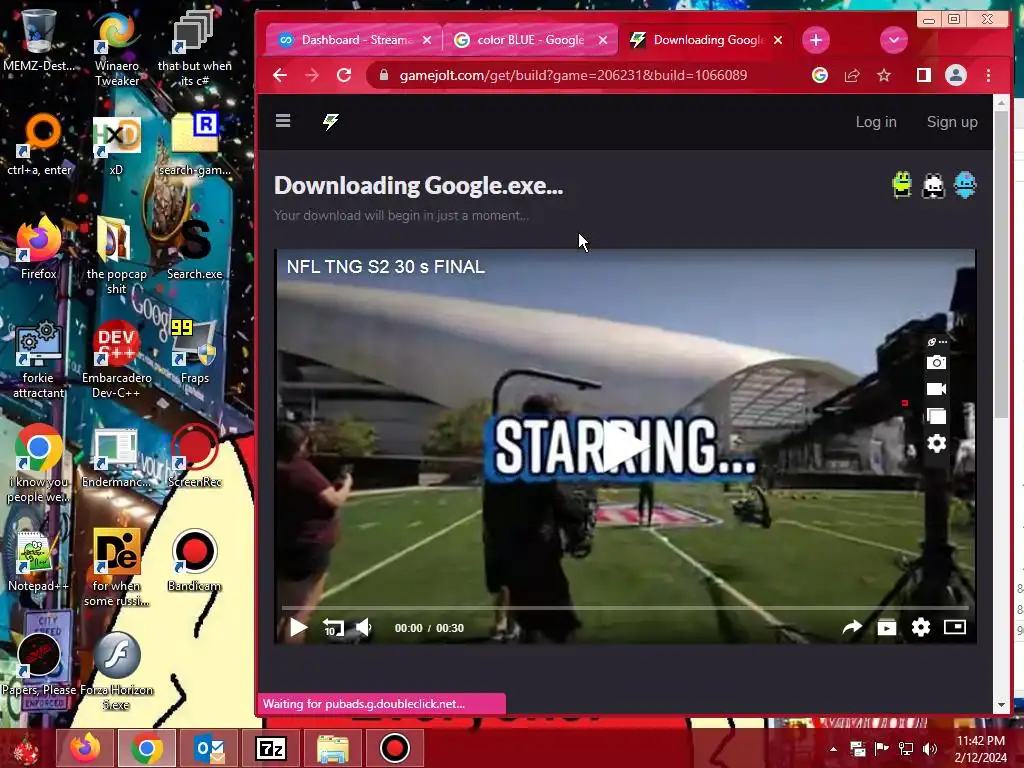Screen dimensions: 1024x768
Task: Show hidden icons in the system tray
Action: pyautogui.click(x=833, y=749)
